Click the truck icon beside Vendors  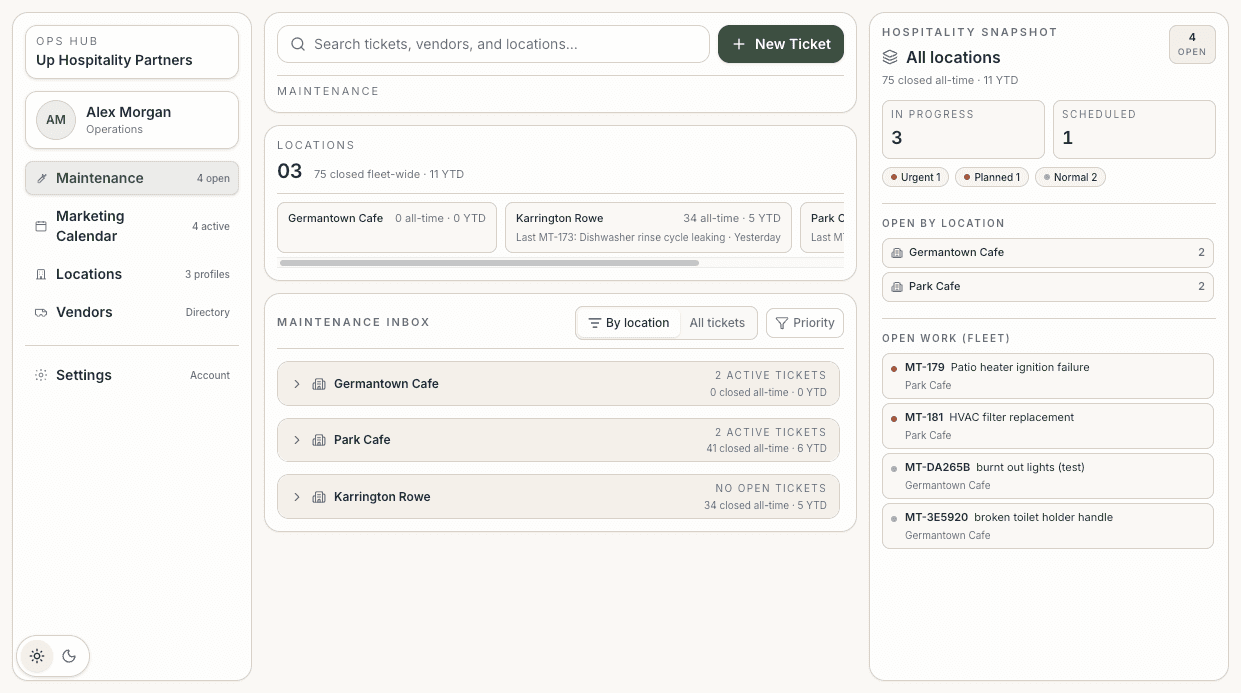pos(41,312)
